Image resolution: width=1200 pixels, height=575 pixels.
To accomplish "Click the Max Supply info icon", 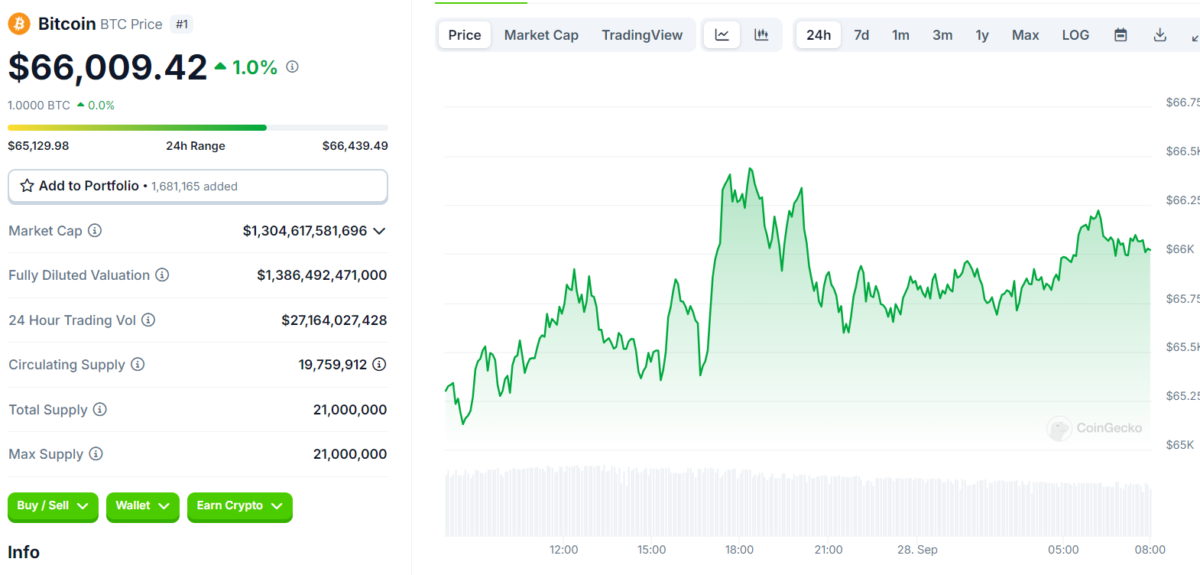I will tap(96, 454).
